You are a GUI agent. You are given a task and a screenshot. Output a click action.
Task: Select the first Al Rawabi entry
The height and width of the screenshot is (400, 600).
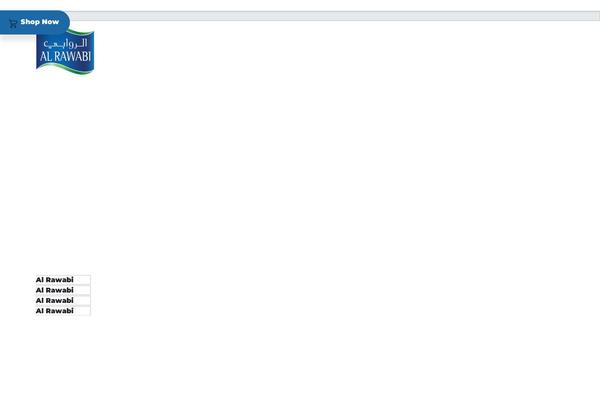55,280
